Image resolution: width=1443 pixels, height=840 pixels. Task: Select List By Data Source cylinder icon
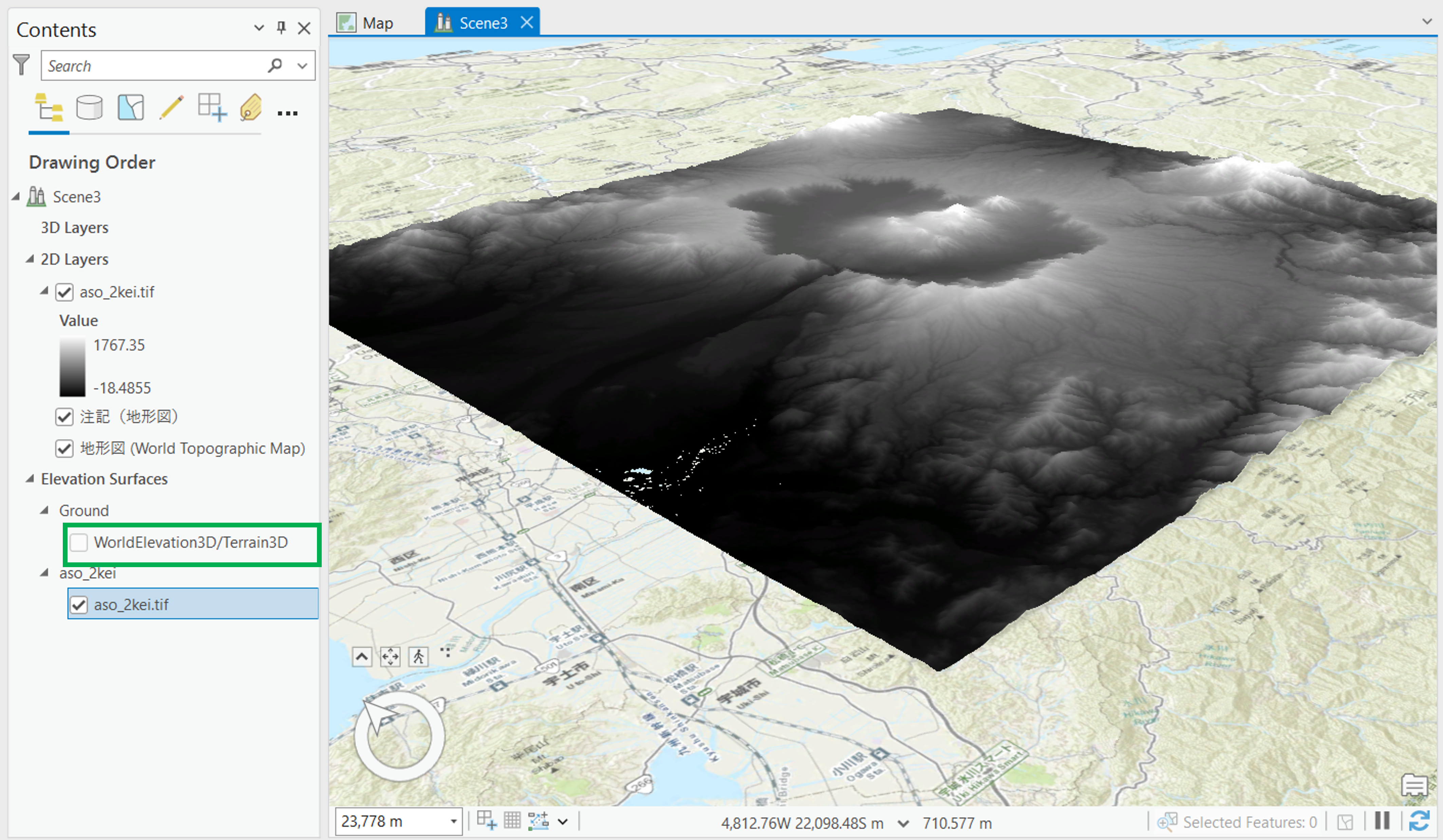click(x=89, y=108)
